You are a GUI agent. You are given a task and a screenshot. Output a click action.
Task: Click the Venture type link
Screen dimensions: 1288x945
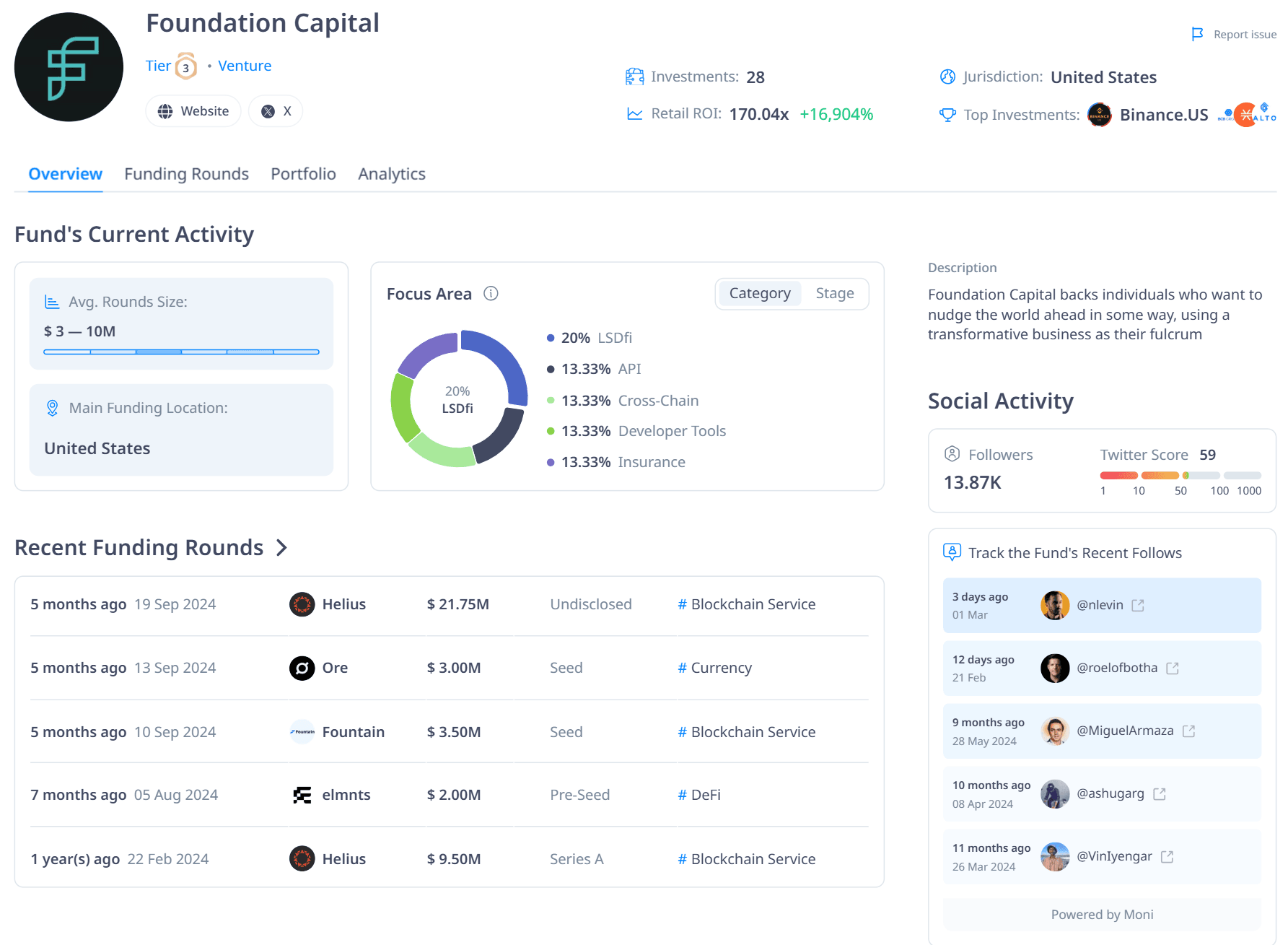coord(245,66)
